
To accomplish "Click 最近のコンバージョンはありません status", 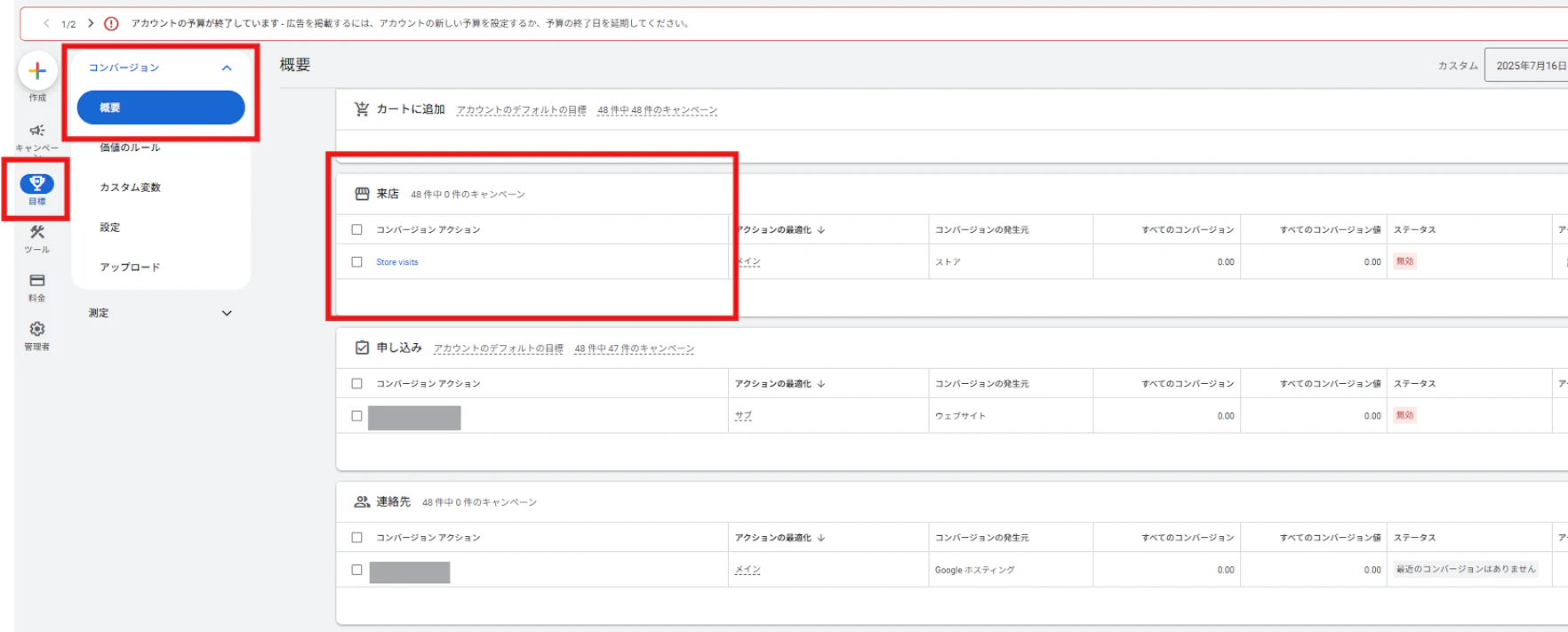I will 1466,569.
